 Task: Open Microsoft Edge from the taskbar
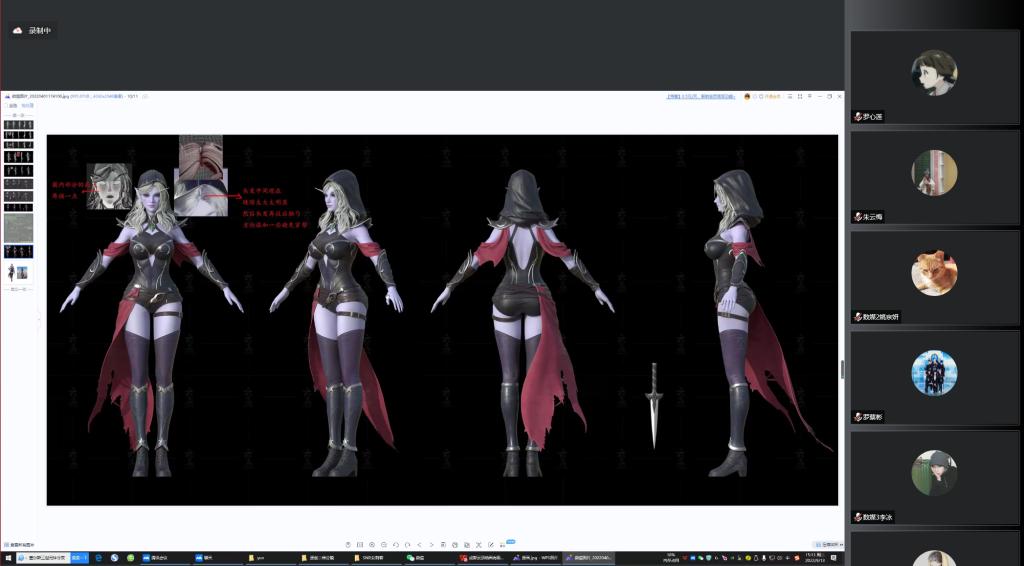[100, 558]
